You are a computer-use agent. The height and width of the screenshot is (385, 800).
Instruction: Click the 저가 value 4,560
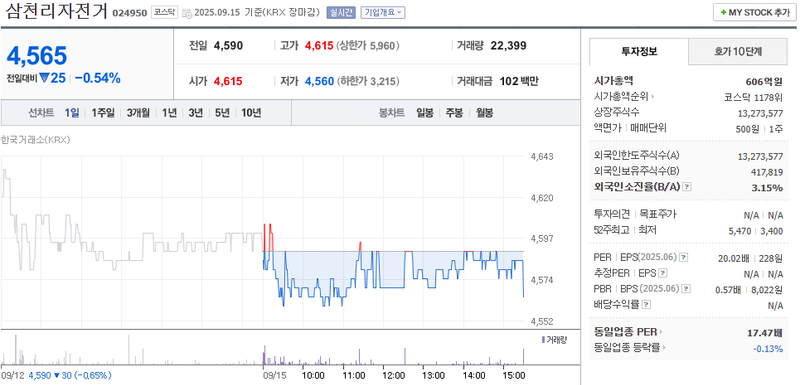pos(319,81)
